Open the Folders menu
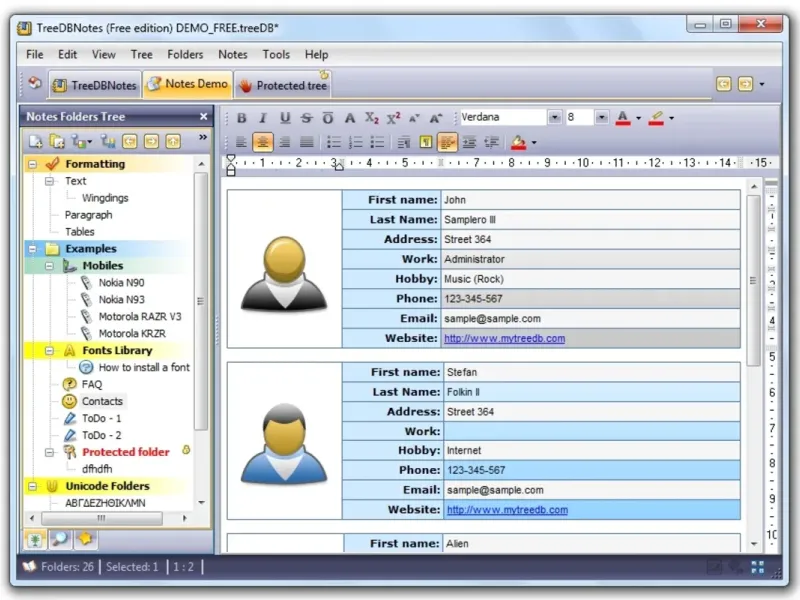The height and width of the screenshot is (600, 800). [x=185, y=55]
